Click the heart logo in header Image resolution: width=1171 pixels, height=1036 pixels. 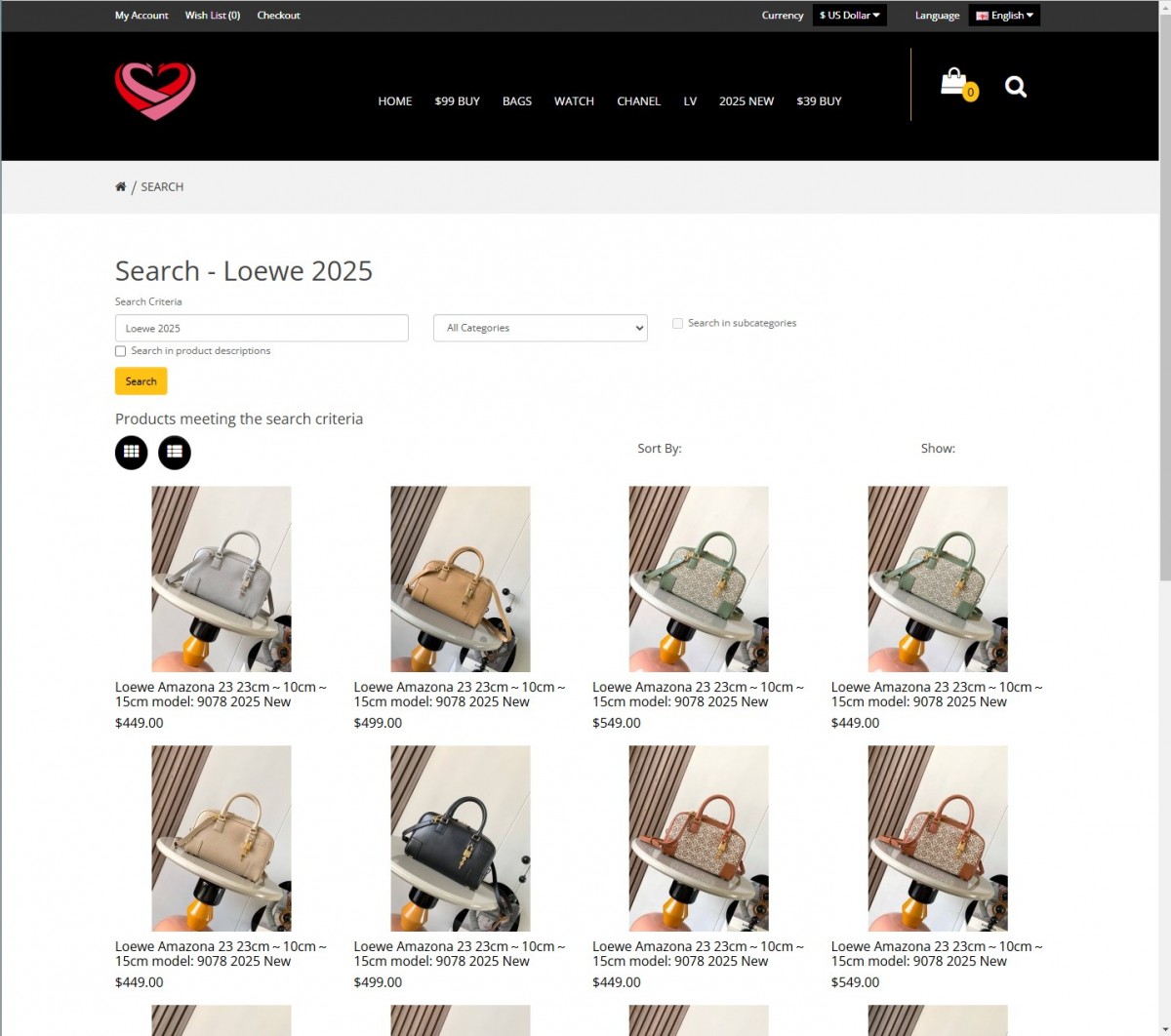tap(155, 91)
